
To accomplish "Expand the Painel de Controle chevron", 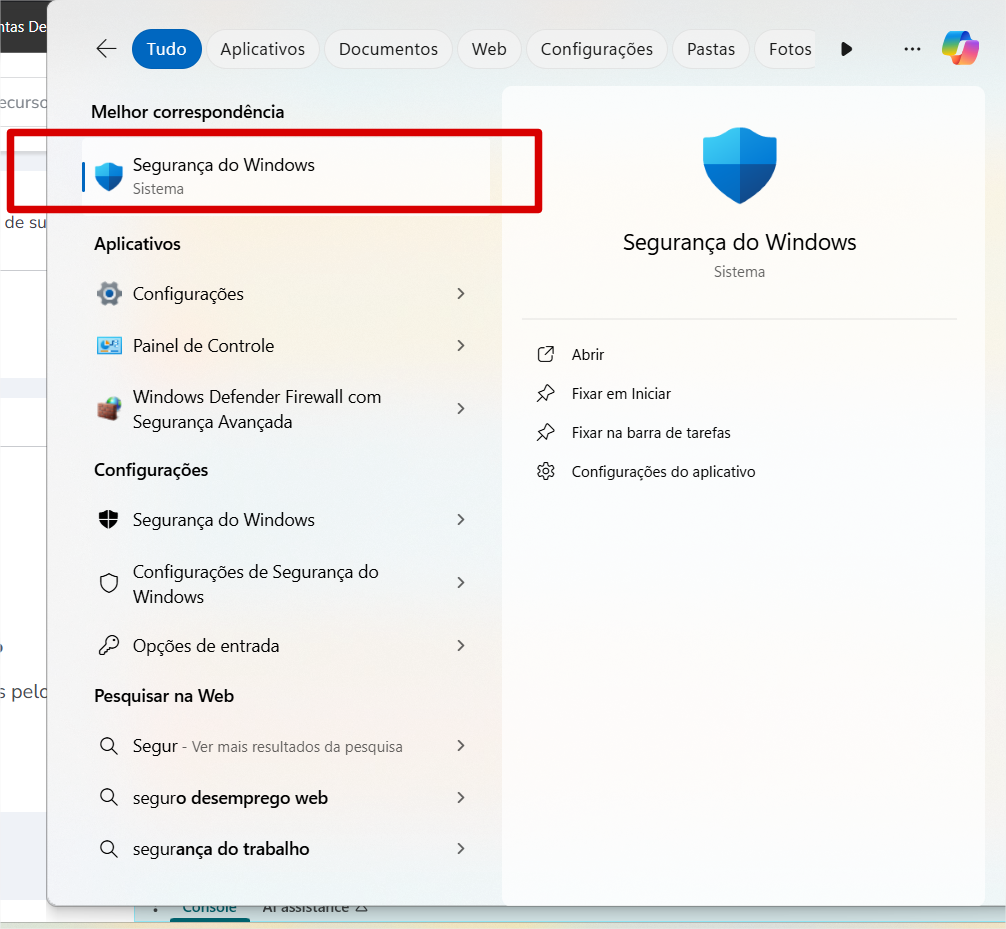I will [x=461, y=346].
